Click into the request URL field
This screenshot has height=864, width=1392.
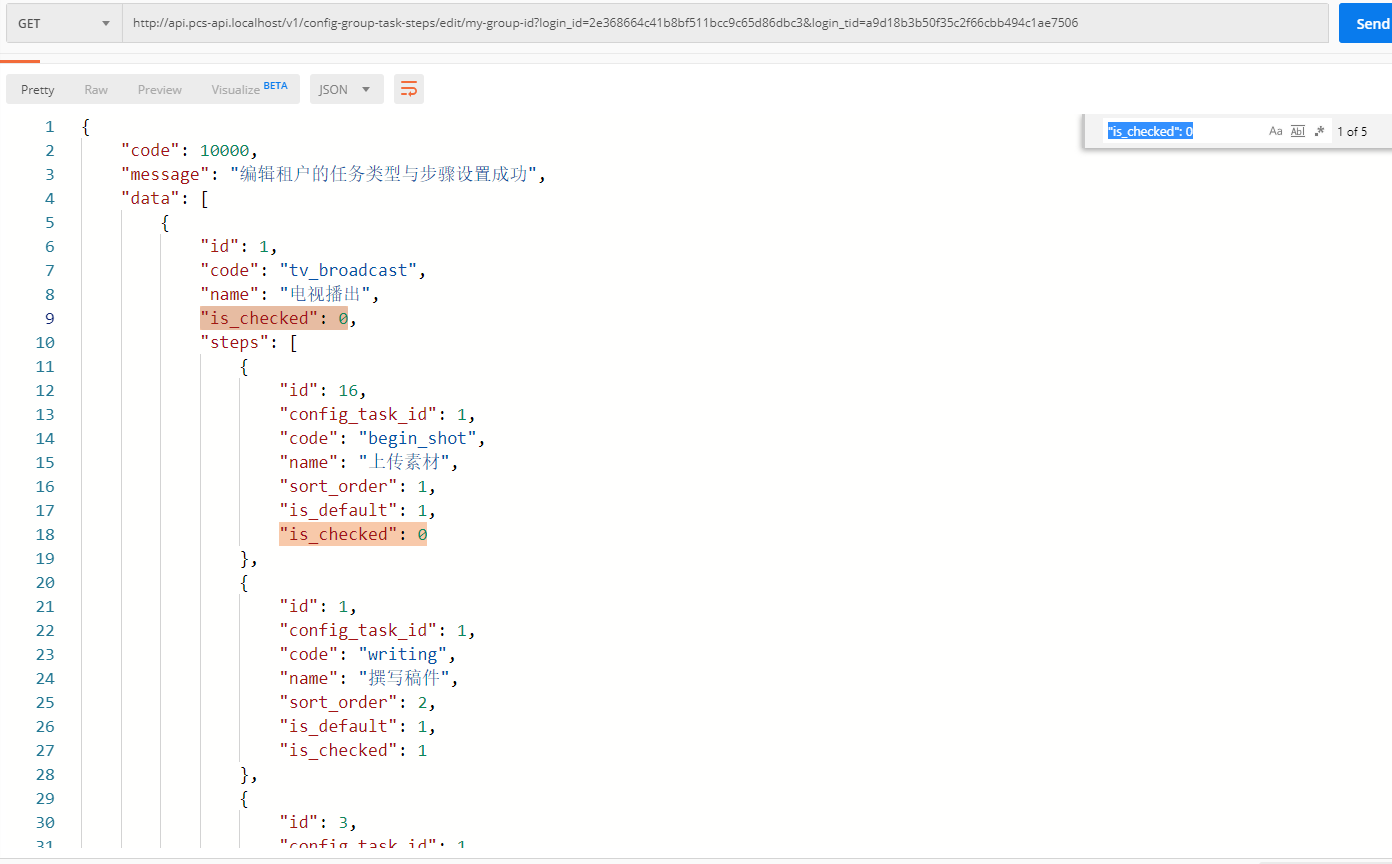point(700,23)
